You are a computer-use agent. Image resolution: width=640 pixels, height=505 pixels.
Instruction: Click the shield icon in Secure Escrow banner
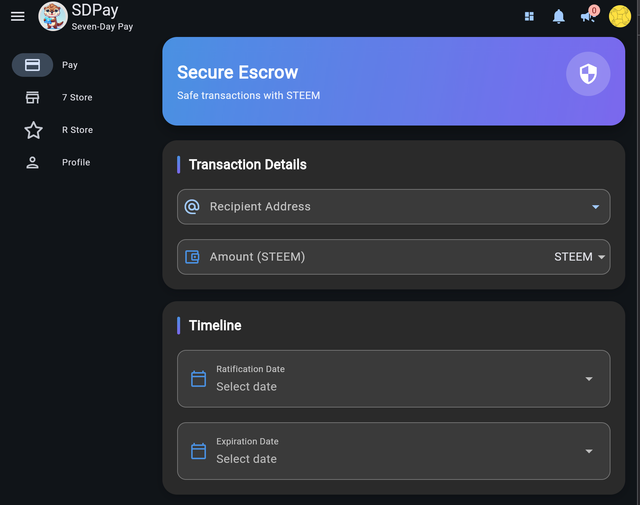coord(588,74)
